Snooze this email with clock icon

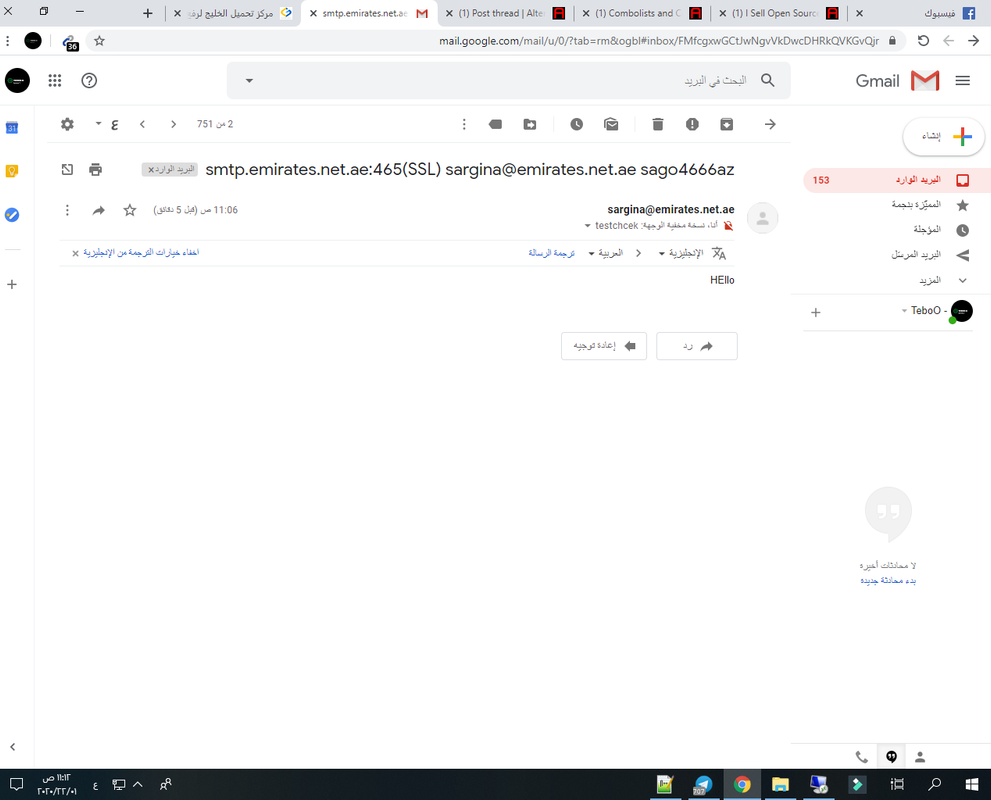(x=576, y=124)
